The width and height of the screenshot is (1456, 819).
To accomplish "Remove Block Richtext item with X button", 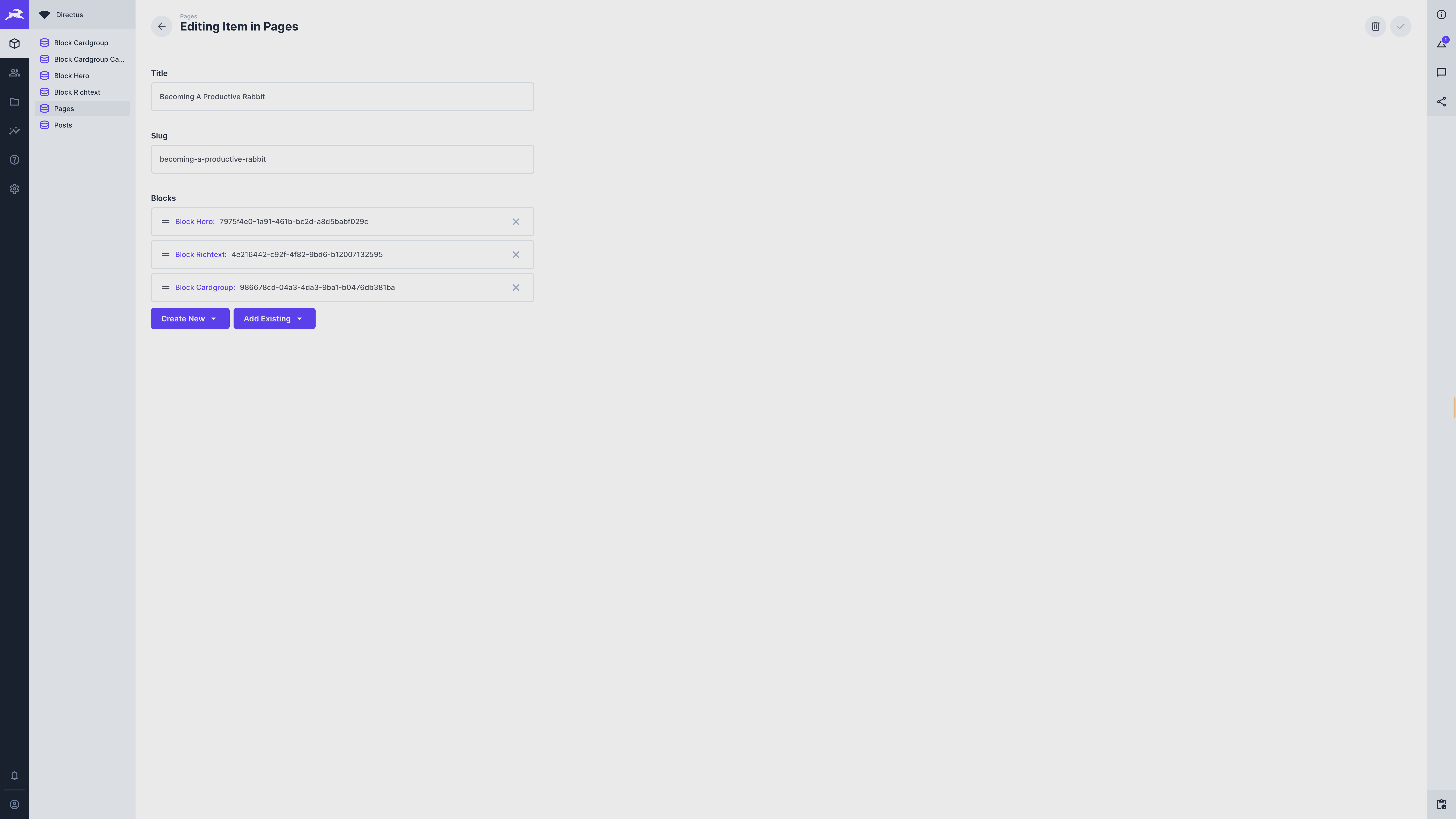I will click(516, 254).
